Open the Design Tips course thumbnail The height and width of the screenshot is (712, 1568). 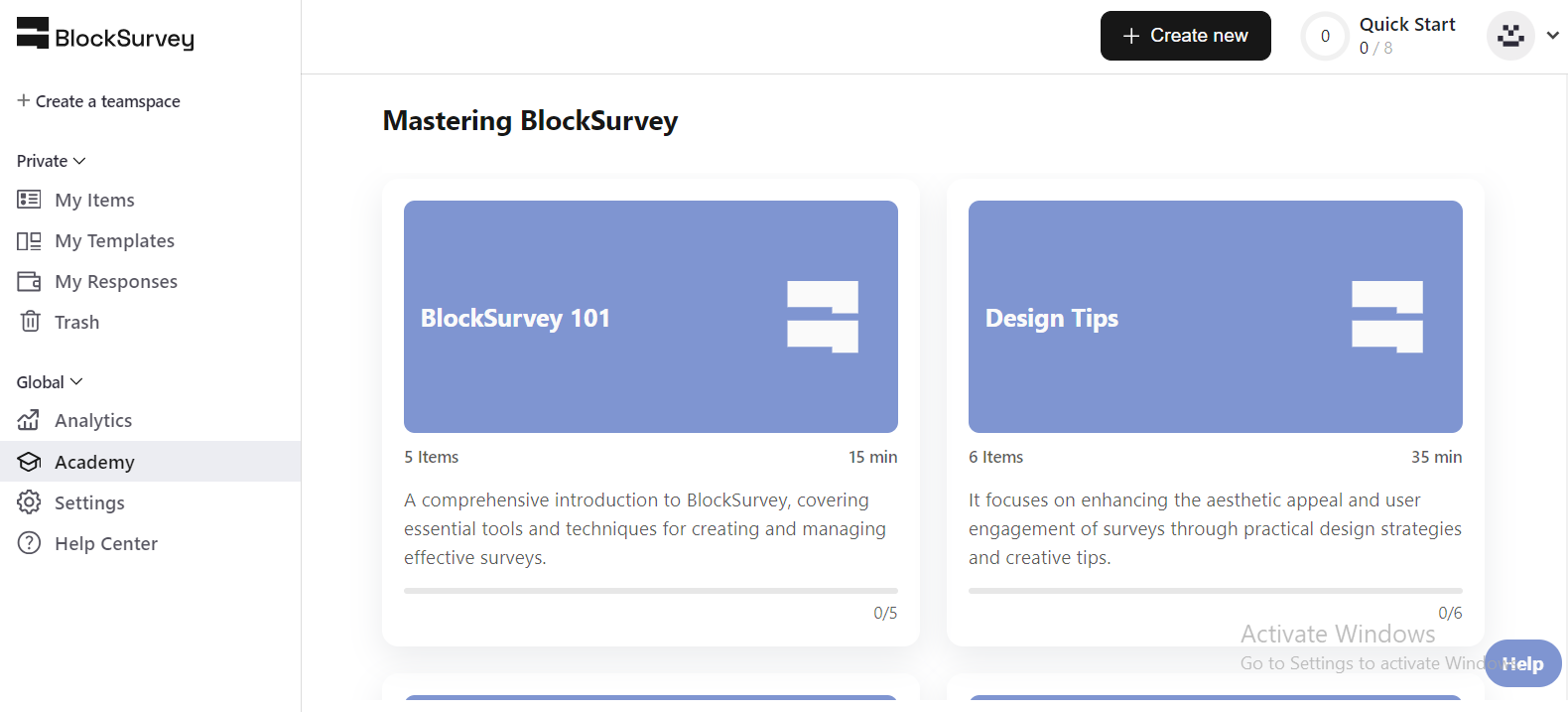[x=1216, y=317]
